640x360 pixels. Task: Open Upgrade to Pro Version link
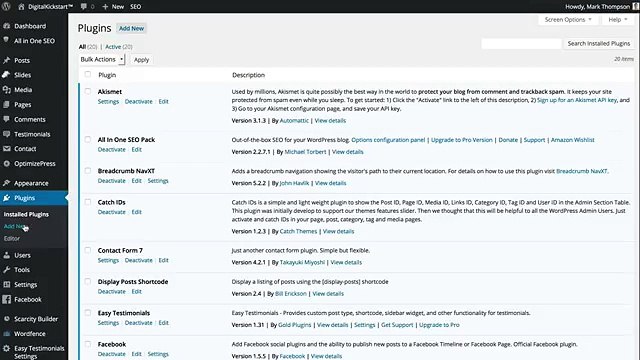[462, 140]
